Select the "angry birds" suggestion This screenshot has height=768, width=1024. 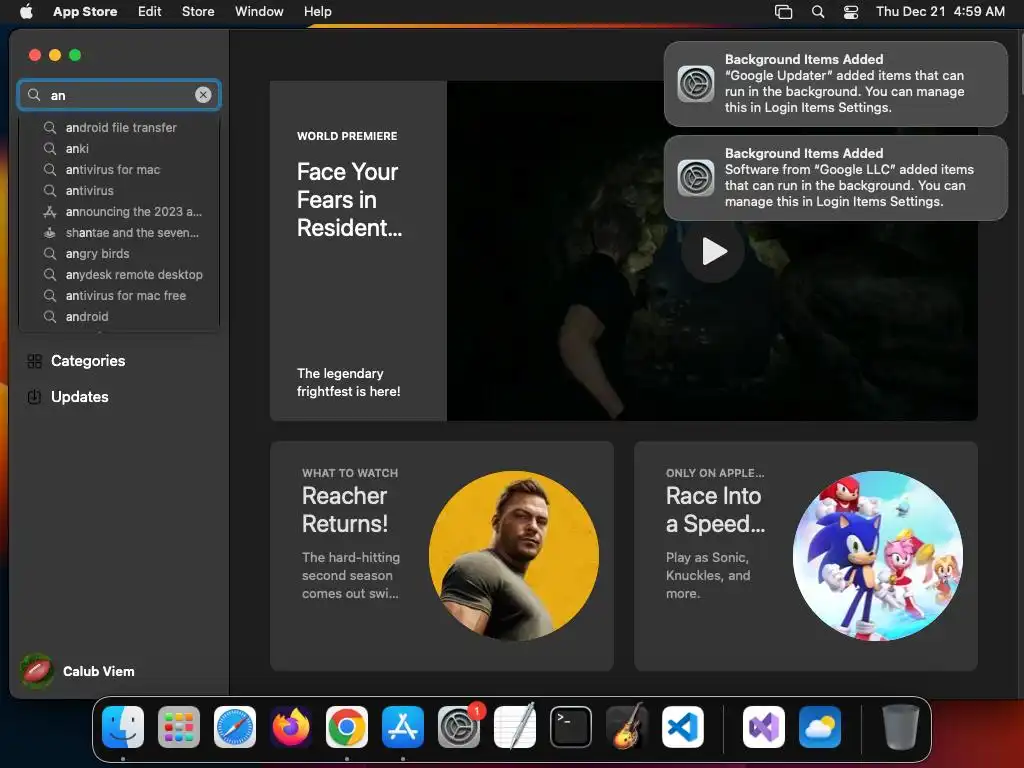click(119, 253)
